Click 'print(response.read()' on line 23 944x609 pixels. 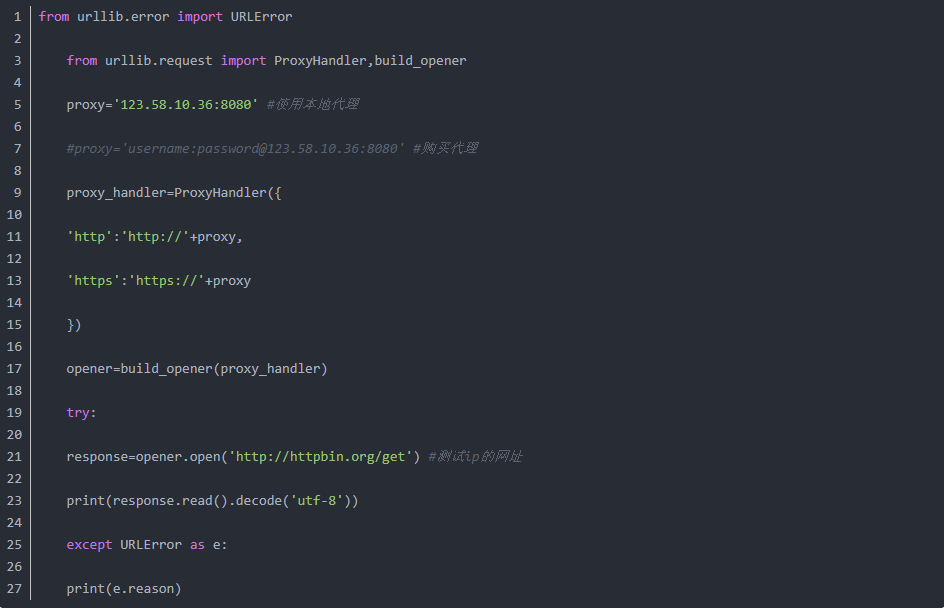pyautogui.click(x=147, y=501)
